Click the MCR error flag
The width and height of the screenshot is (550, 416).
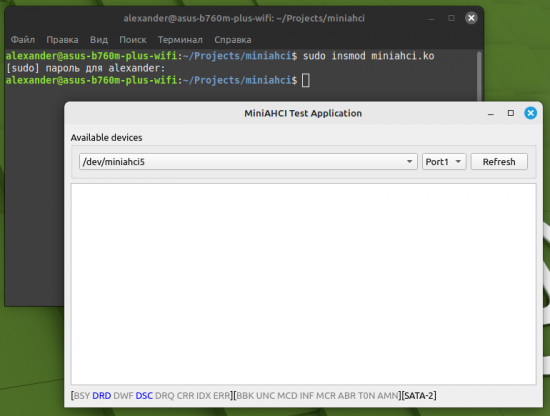pos(326,396)
